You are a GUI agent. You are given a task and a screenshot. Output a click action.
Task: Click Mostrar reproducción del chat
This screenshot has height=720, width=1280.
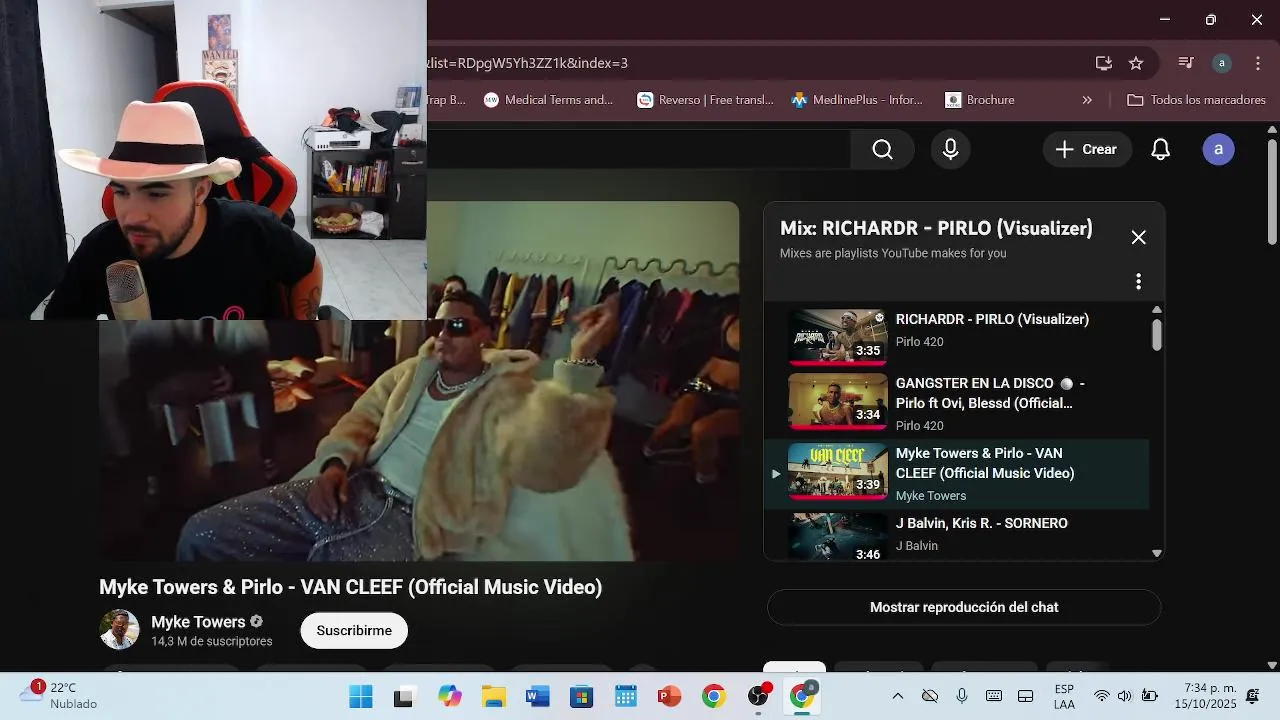(x=964, y=607)
